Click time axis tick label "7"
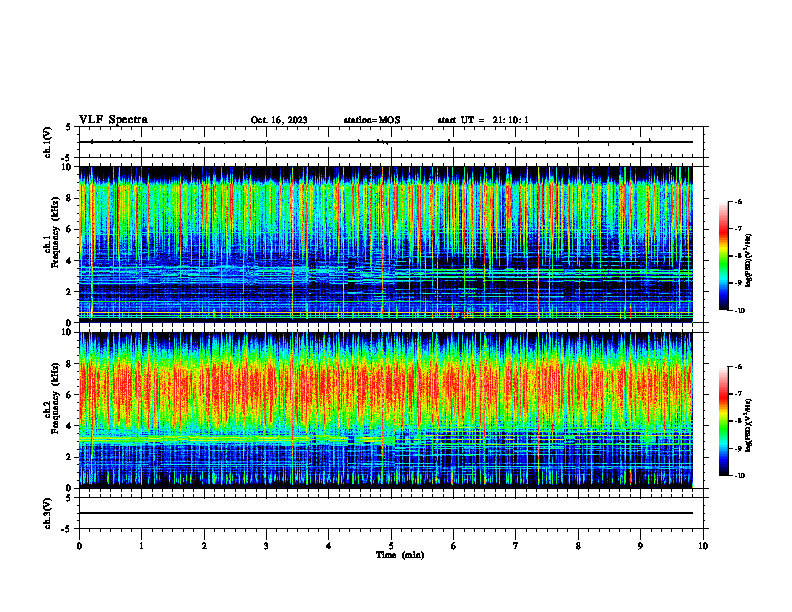The width and height of the screenshot is (792, 612). pyautogui.click(x=516, y=546)
